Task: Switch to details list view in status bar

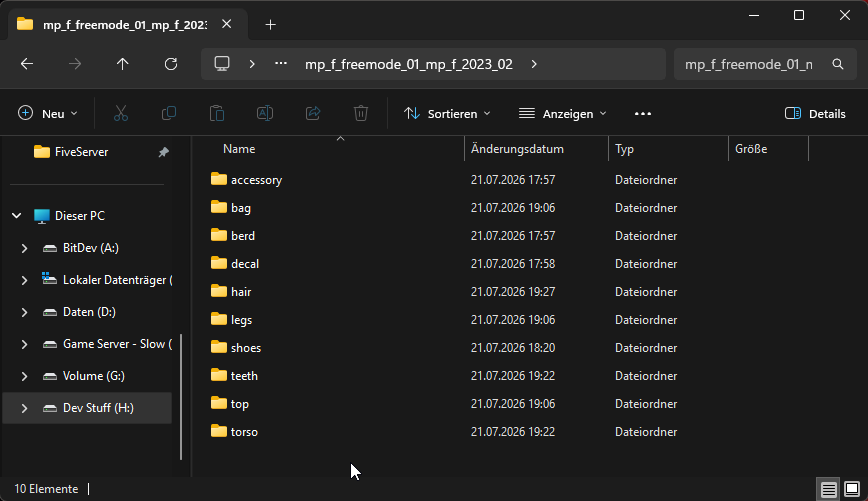Action: 828,489
